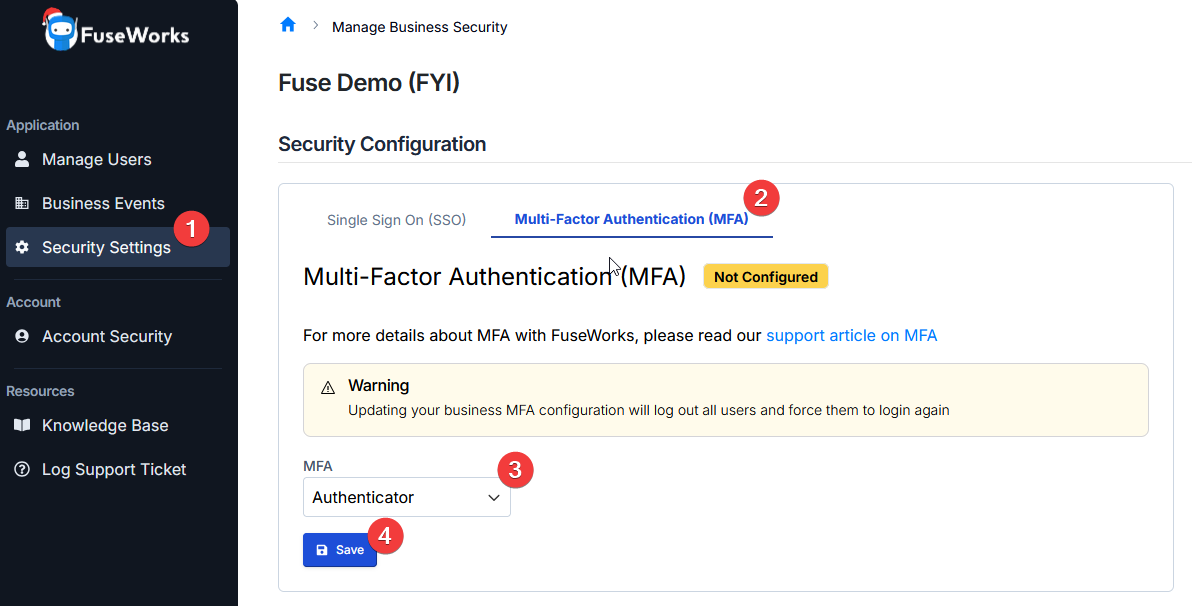Click the chevron on the Authenticator selector

pos(493,497)
